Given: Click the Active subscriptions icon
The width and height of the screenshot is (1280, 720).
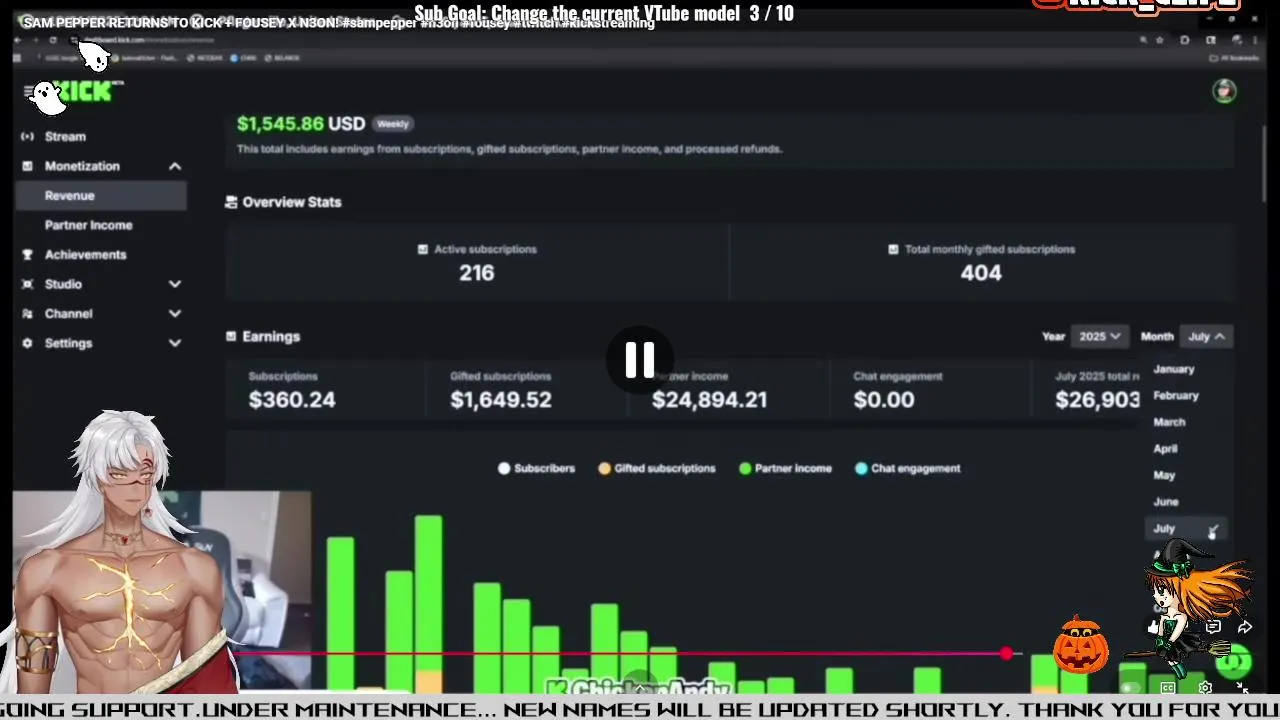Looking at the screenshot, I should point(423,249).
